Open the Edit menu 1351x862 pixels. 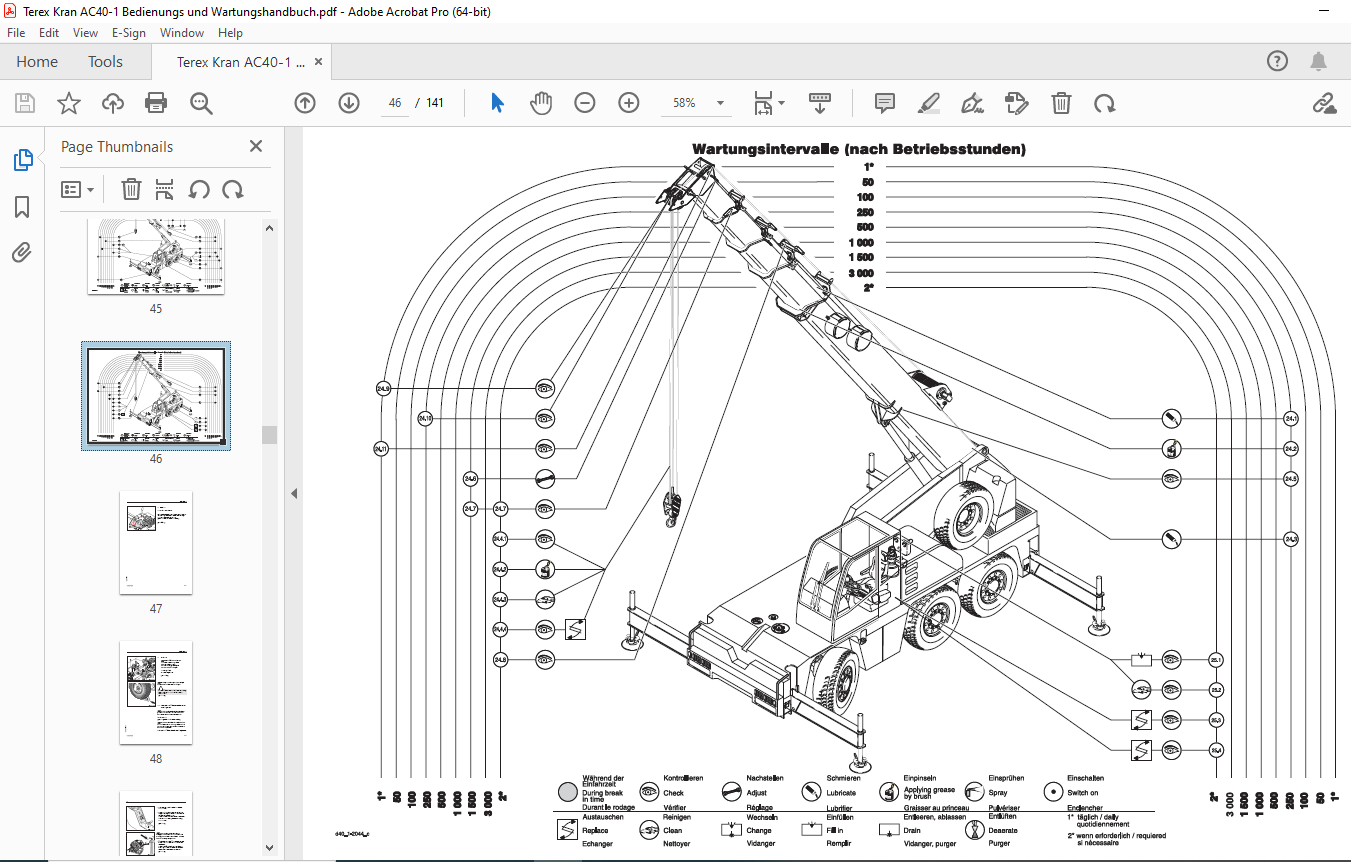[49, 32]
